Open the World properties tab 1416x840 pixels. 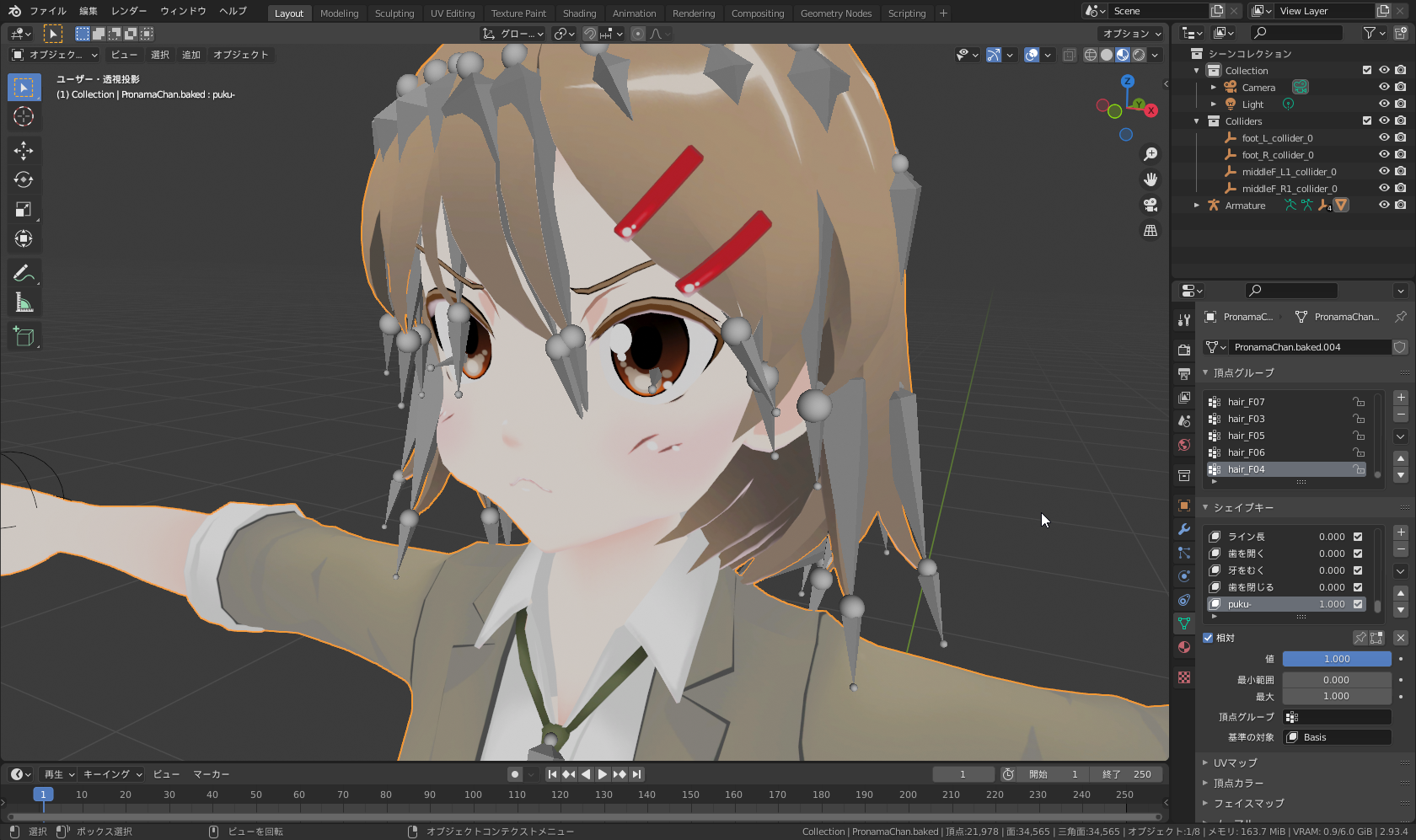[x=1184, y=445]
